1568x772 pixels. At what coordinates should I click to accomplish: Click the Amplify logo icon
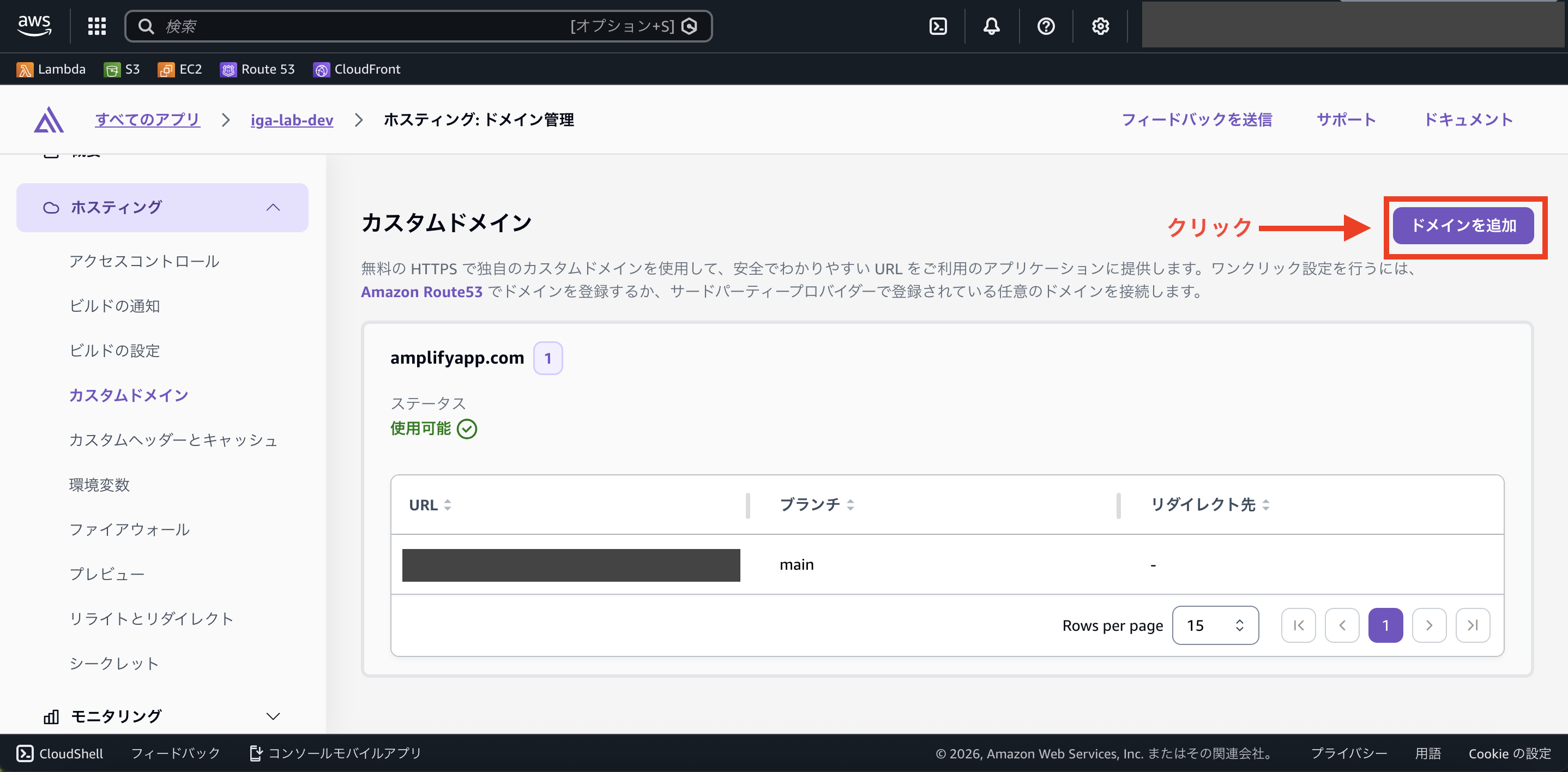[49, 119]
